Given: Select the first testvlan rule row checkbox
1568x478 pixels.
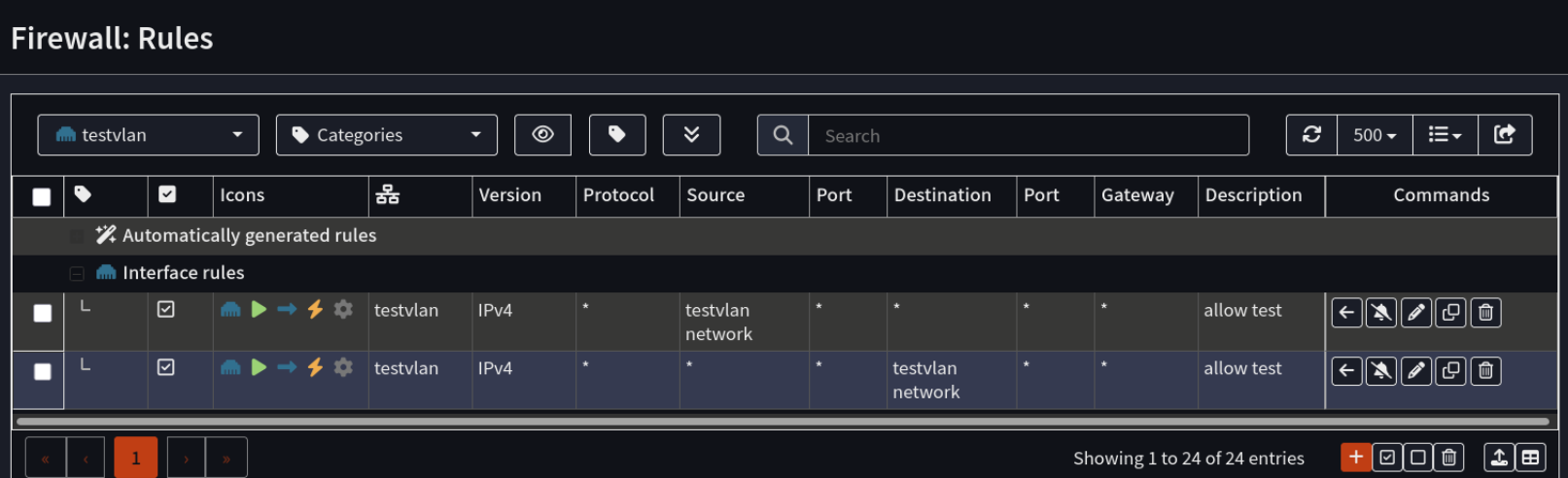Looking at the screenshot, I should (x=43, y=313).
